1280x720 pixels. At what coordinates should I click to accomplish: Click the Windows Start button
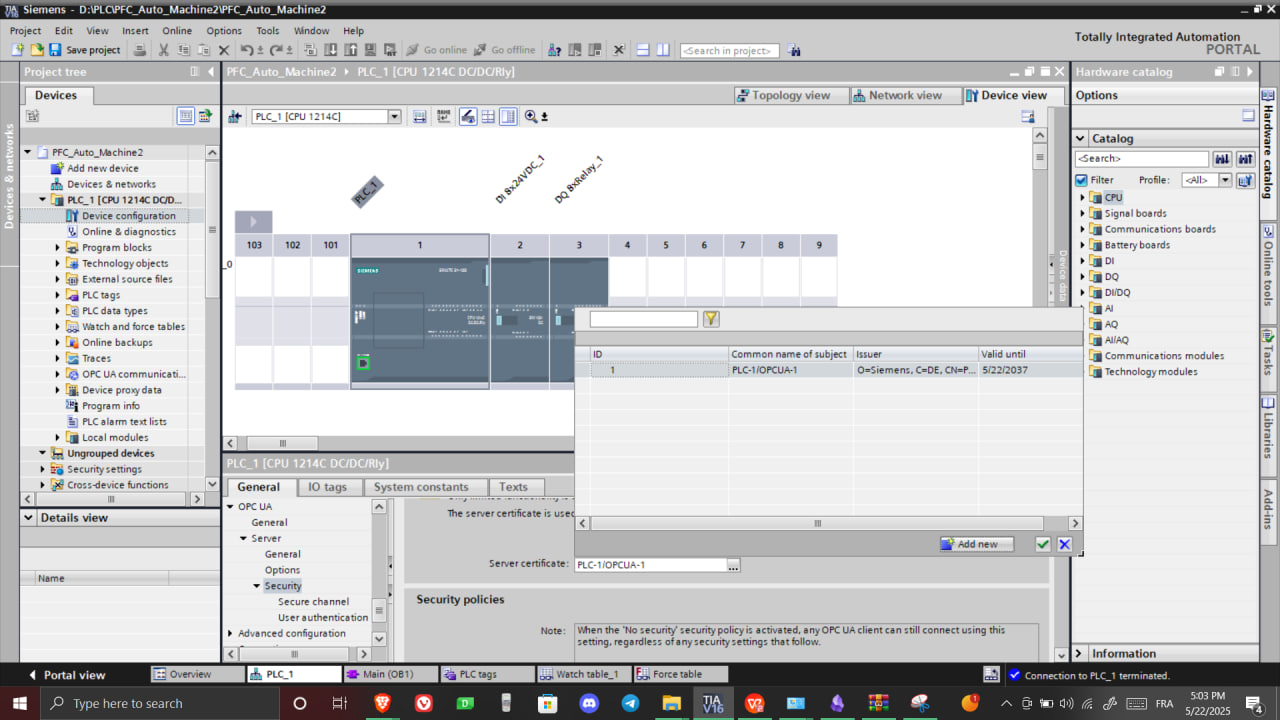pyautogui.click(x=18, y=703)
